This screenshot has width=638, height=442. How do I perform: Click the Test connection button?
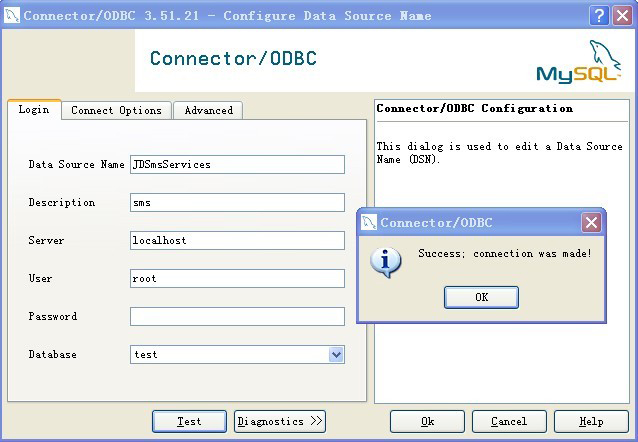click(189, 421)
